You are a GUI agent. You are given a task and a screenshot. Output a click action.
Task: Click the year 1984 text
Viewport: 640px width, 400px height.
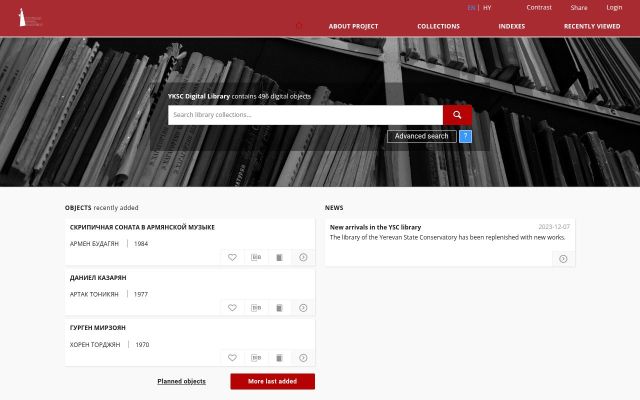141,244
